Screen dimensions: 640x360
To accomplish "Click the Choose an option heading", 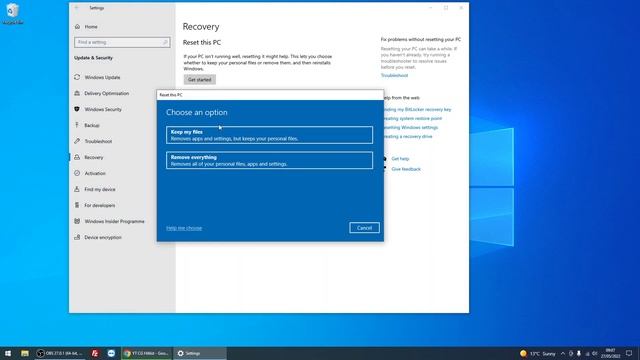I will [197, 112].
